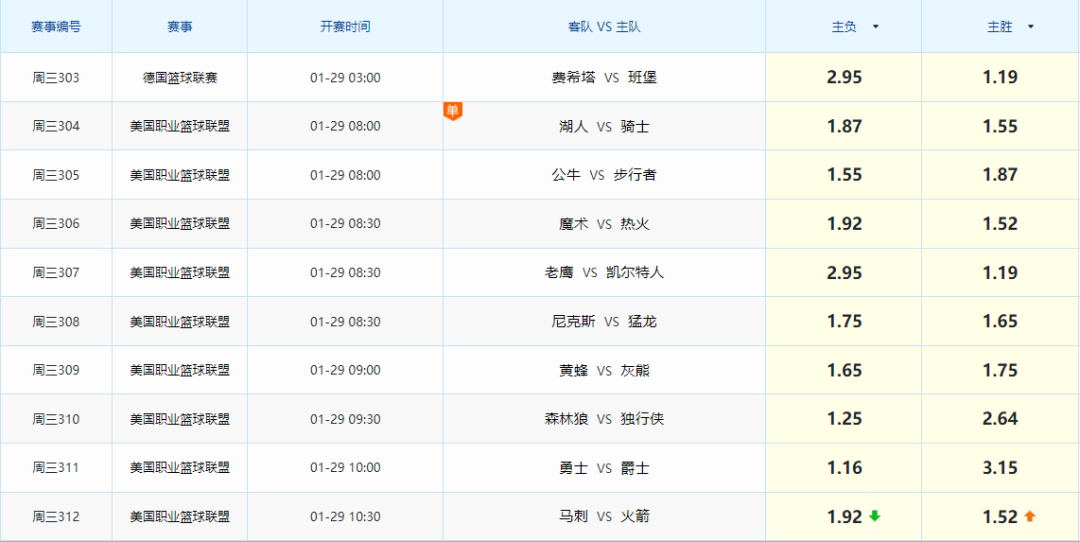Click the 赛事编号 column header

coord(56,27)
